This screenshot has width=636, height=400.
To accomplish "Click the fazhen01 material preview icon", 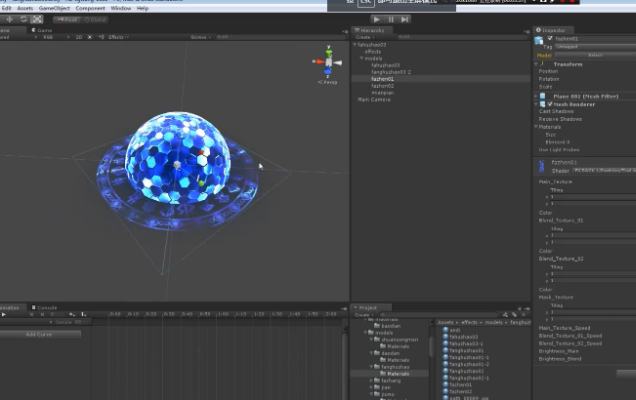I will pos(541,166).
